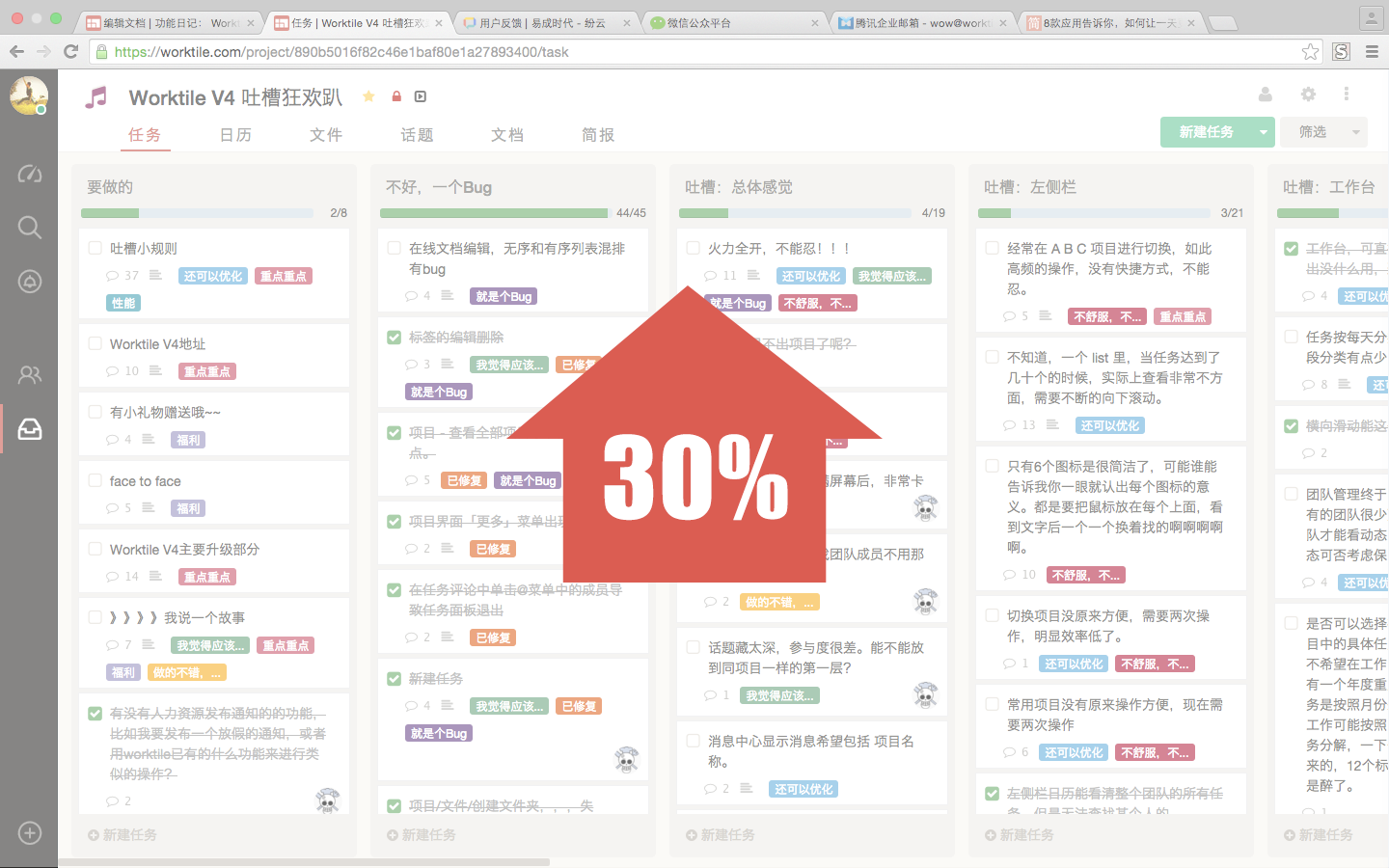Click 重点重点 label on Worktile V4地址 card

coord(207,371)
